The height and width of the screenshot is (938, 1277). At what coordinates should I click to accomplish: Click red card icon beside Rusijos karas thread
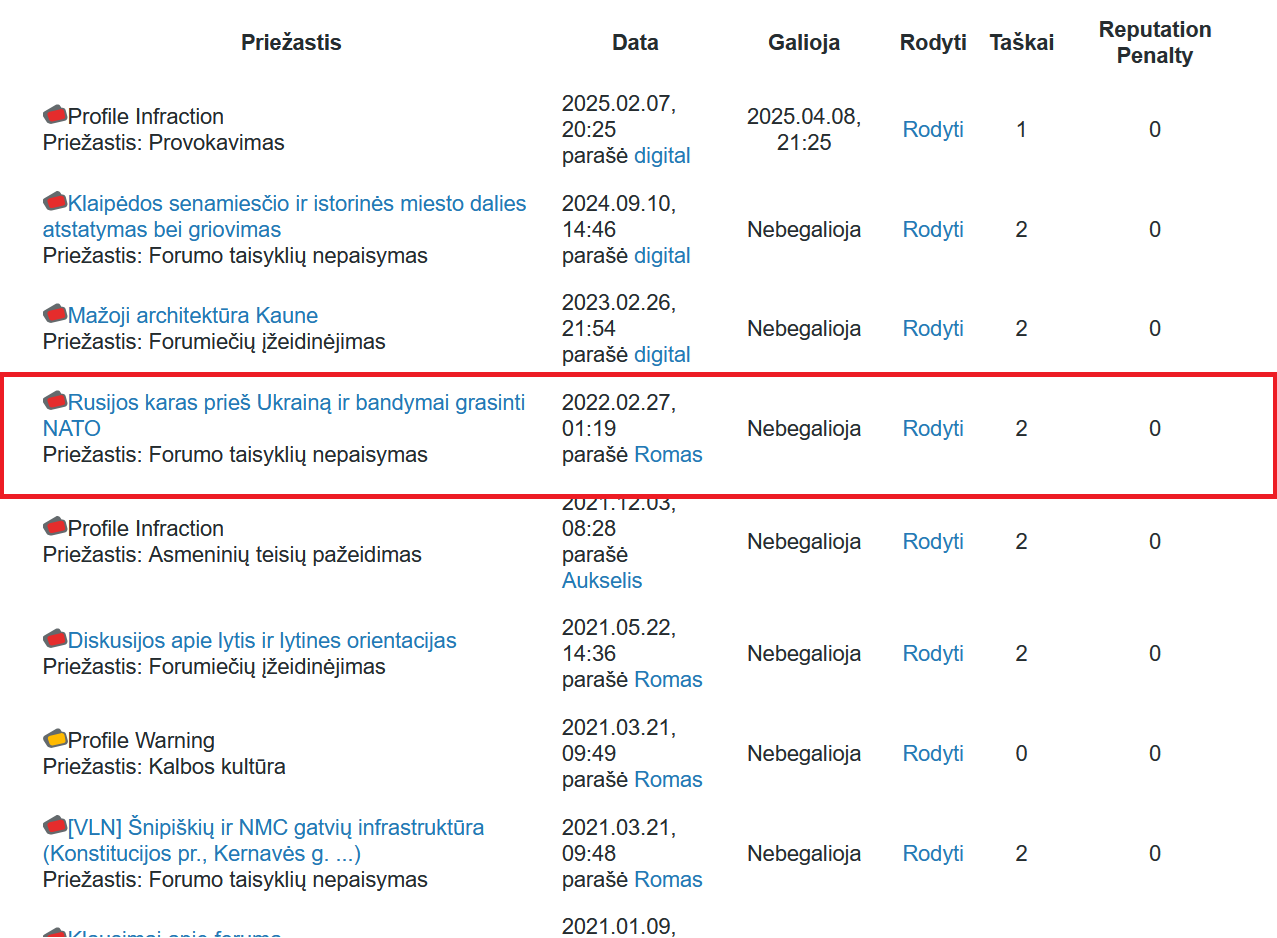55,402
